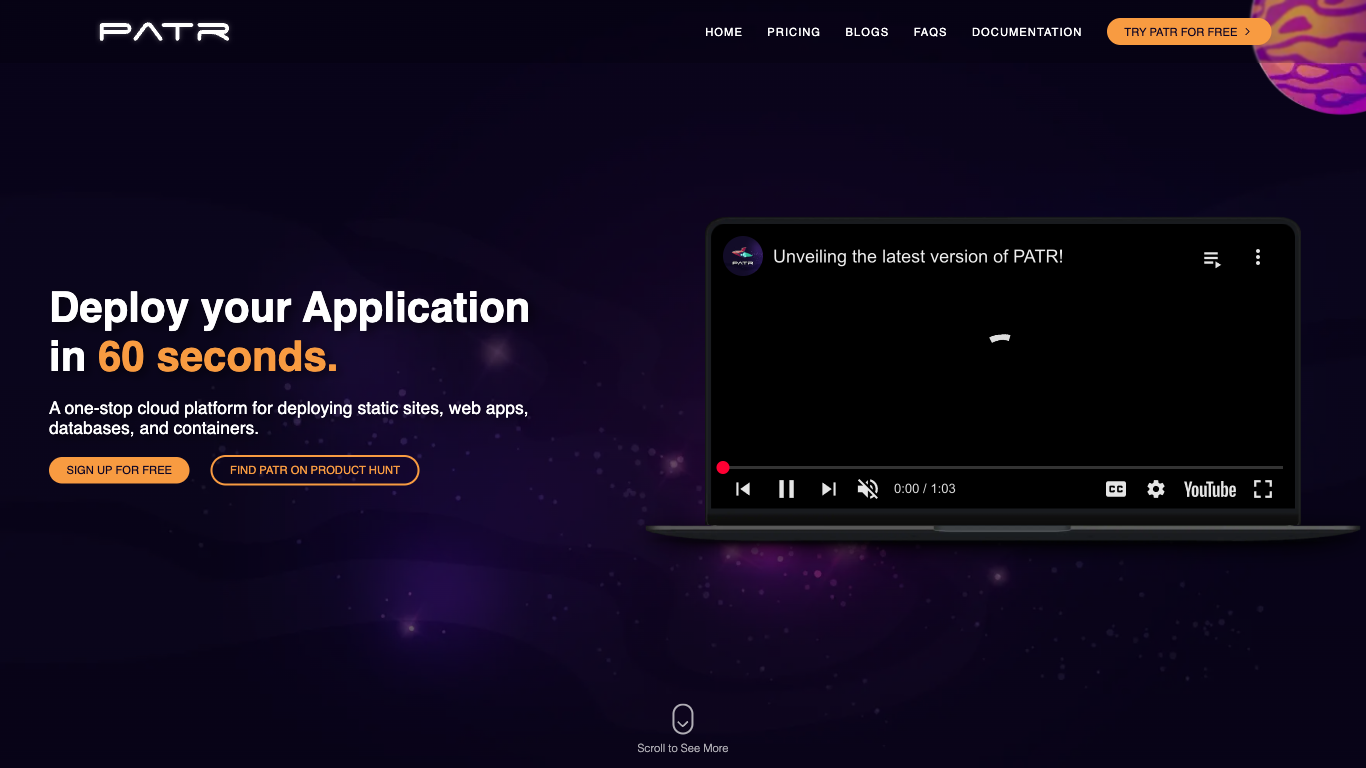Click the PATR channel avatar in the video
This screenshot has width=1366, height=768.
pos(743,256)
